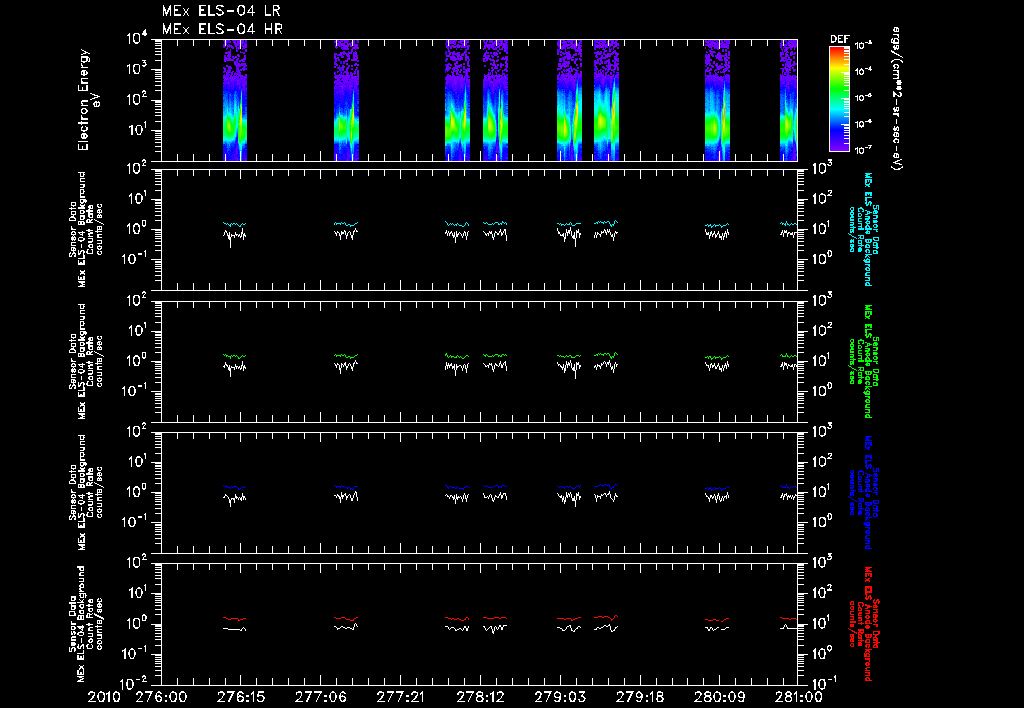1024x708 pixels.
Task: Click the red Anode Background right-axis label
Action: coord(863,624)
